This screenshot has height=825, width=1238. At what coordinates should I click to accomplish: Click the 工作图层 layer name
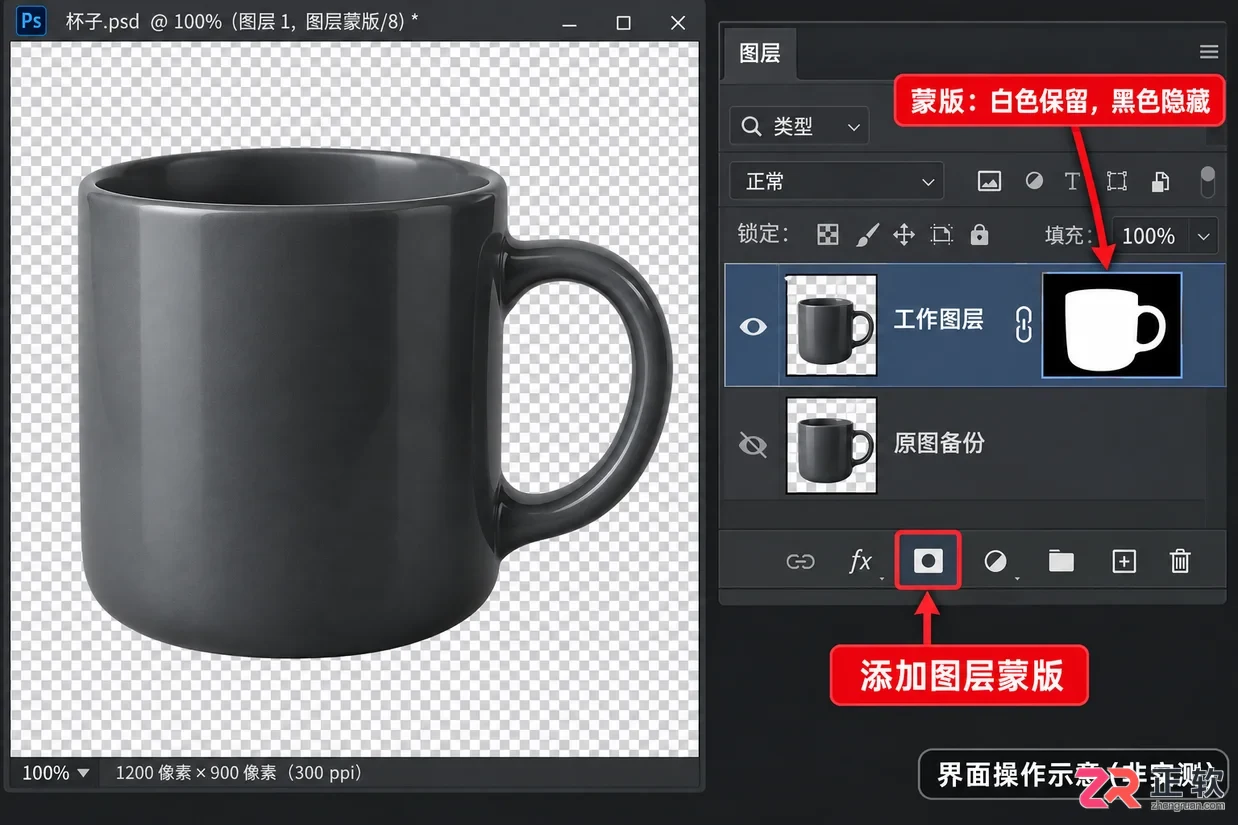(x=938, y=320)
